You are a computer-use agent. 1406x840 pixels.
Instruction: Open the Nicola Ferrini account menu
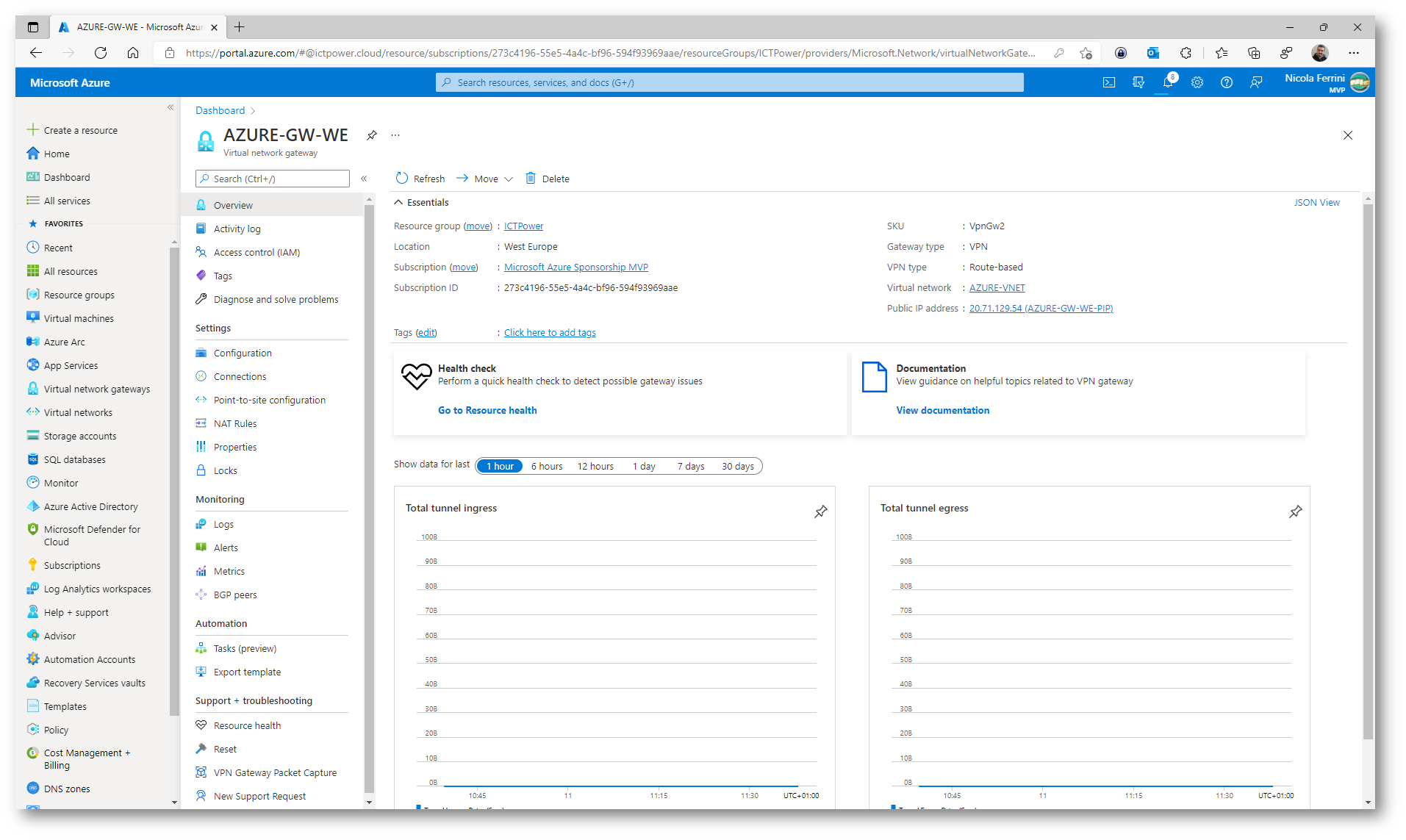tap(1326, 82)
